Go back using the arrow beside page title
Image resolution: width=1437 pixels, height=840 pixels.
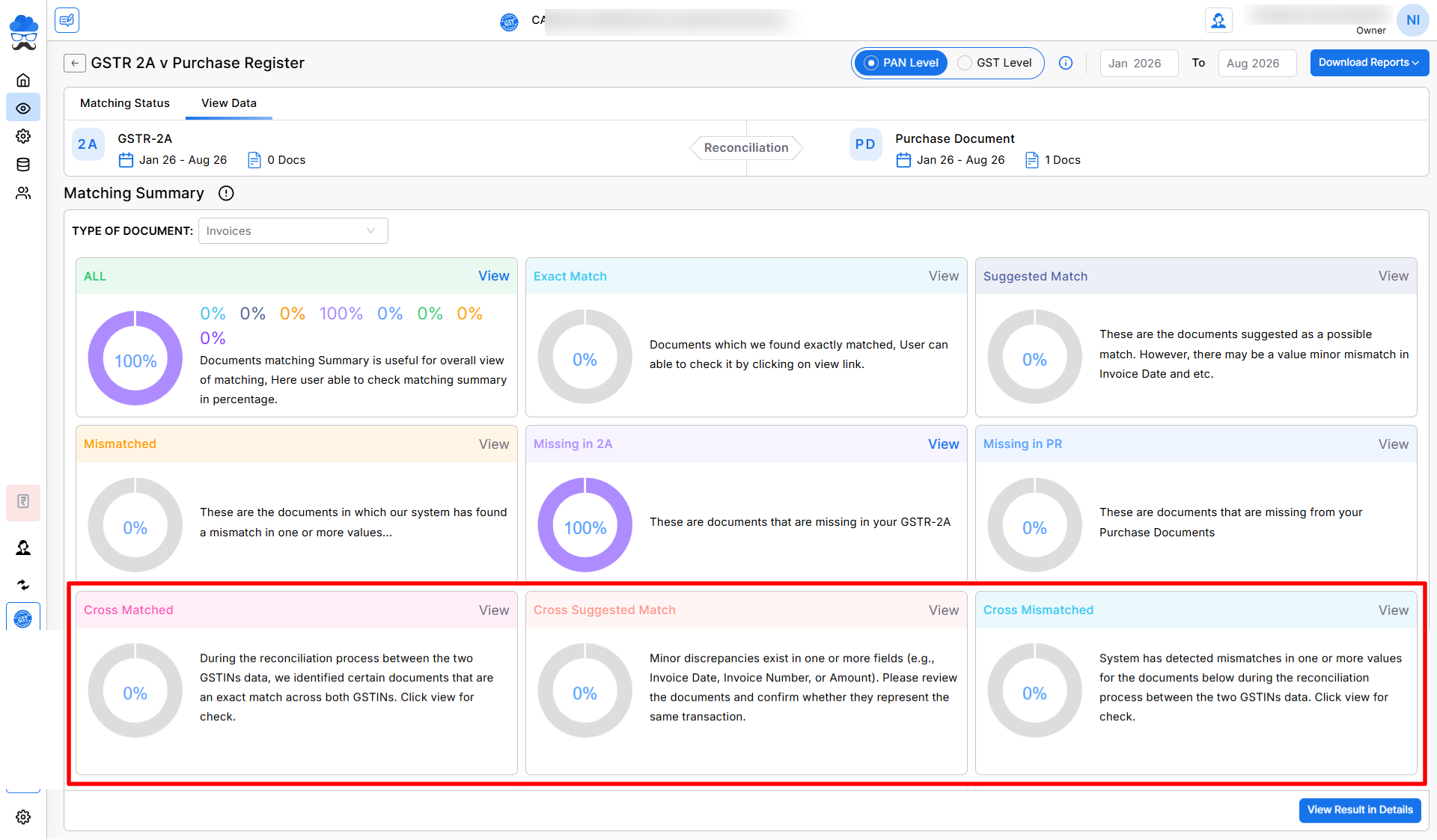pyautogui.click(x=74, y=64)
